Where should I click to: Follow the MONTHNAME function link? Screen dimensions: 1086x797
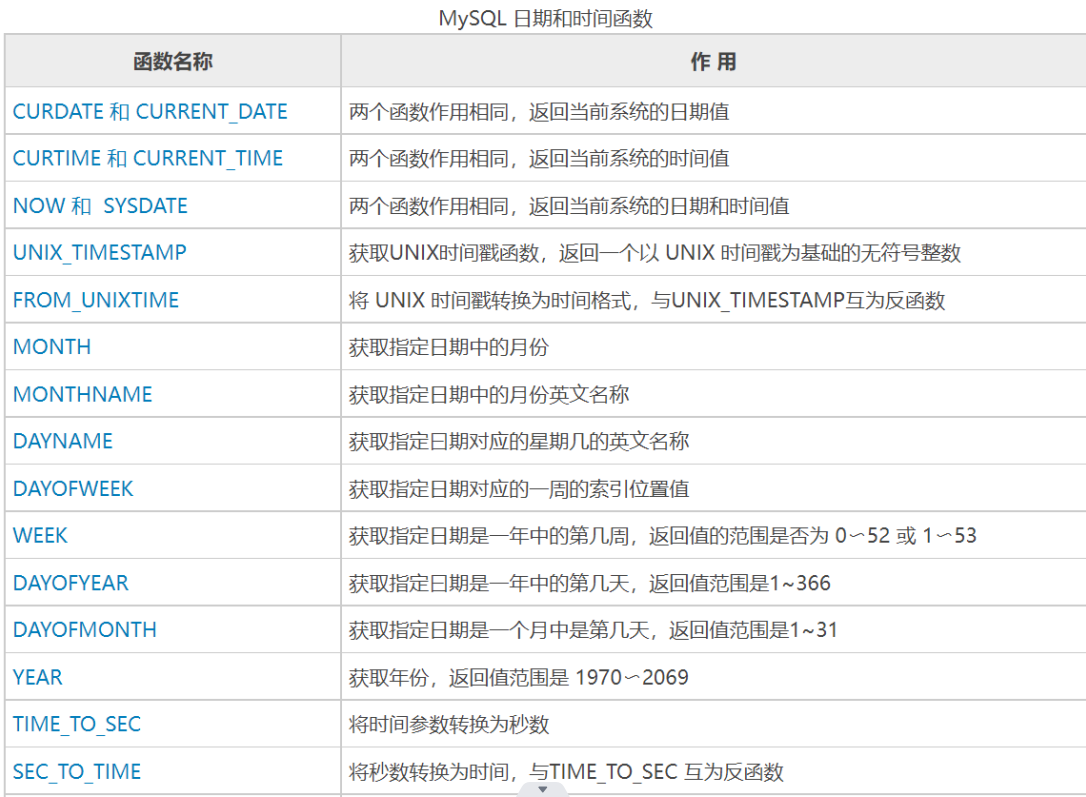click(x=83, y=394)
